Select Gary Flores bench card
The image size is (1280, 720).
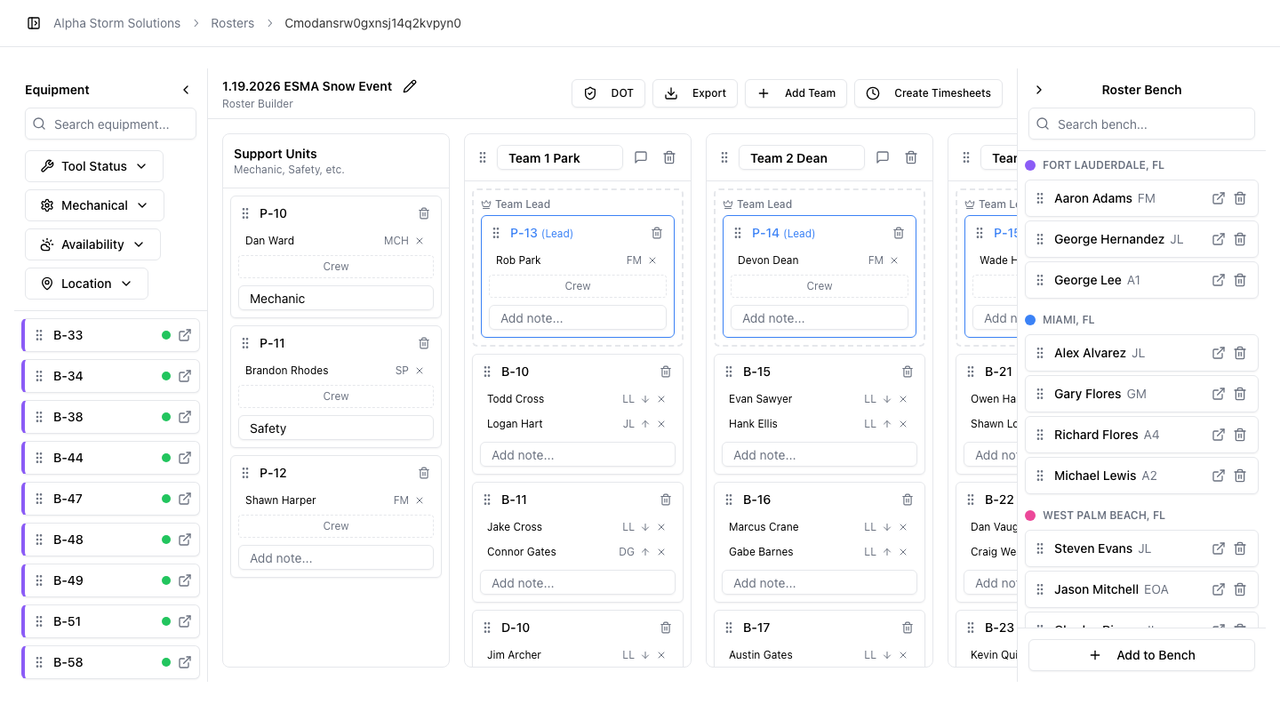[1141, 394]
